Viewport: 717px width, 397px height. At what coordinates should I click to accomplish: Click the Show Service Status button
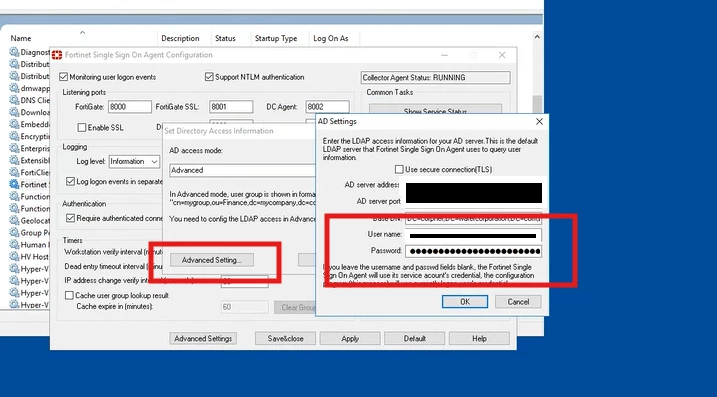tap(435, 110)
